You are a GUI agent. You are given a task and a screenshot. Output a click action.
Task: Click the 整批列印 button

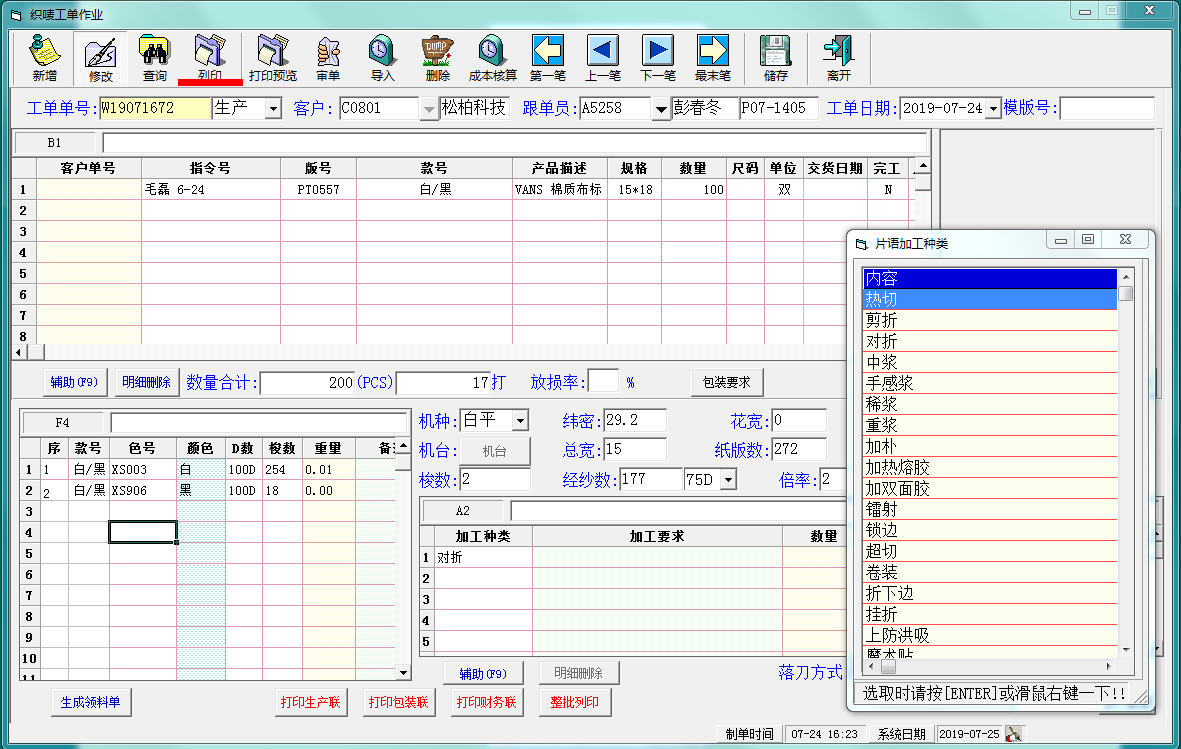[575, 702]
